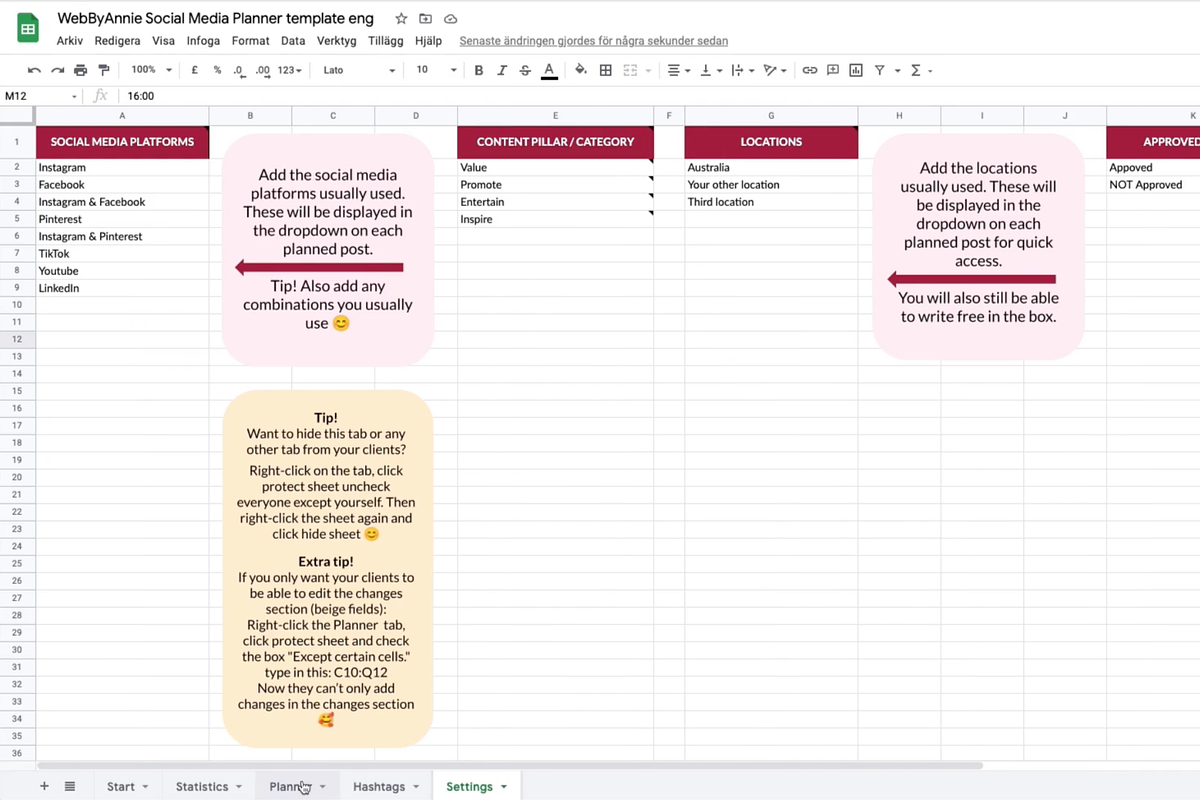Viewport: 1200px width, 800px height.
Task: Open the Verktyg menu
Action: 336,41
